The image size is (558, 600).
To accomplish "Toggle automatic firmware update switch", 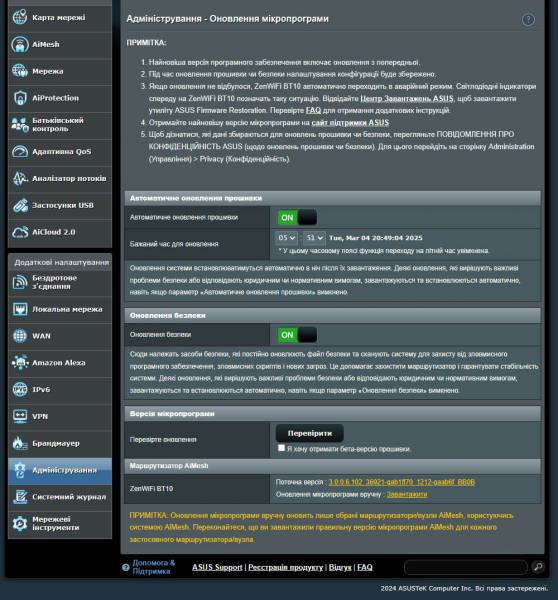I will tap(297, 218).
